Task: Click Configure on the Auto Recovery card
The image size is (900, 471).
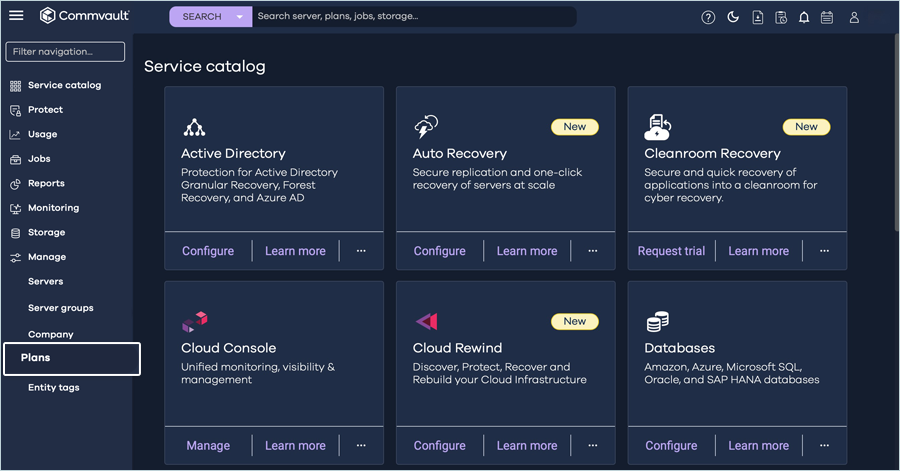Action: (439, 251)
